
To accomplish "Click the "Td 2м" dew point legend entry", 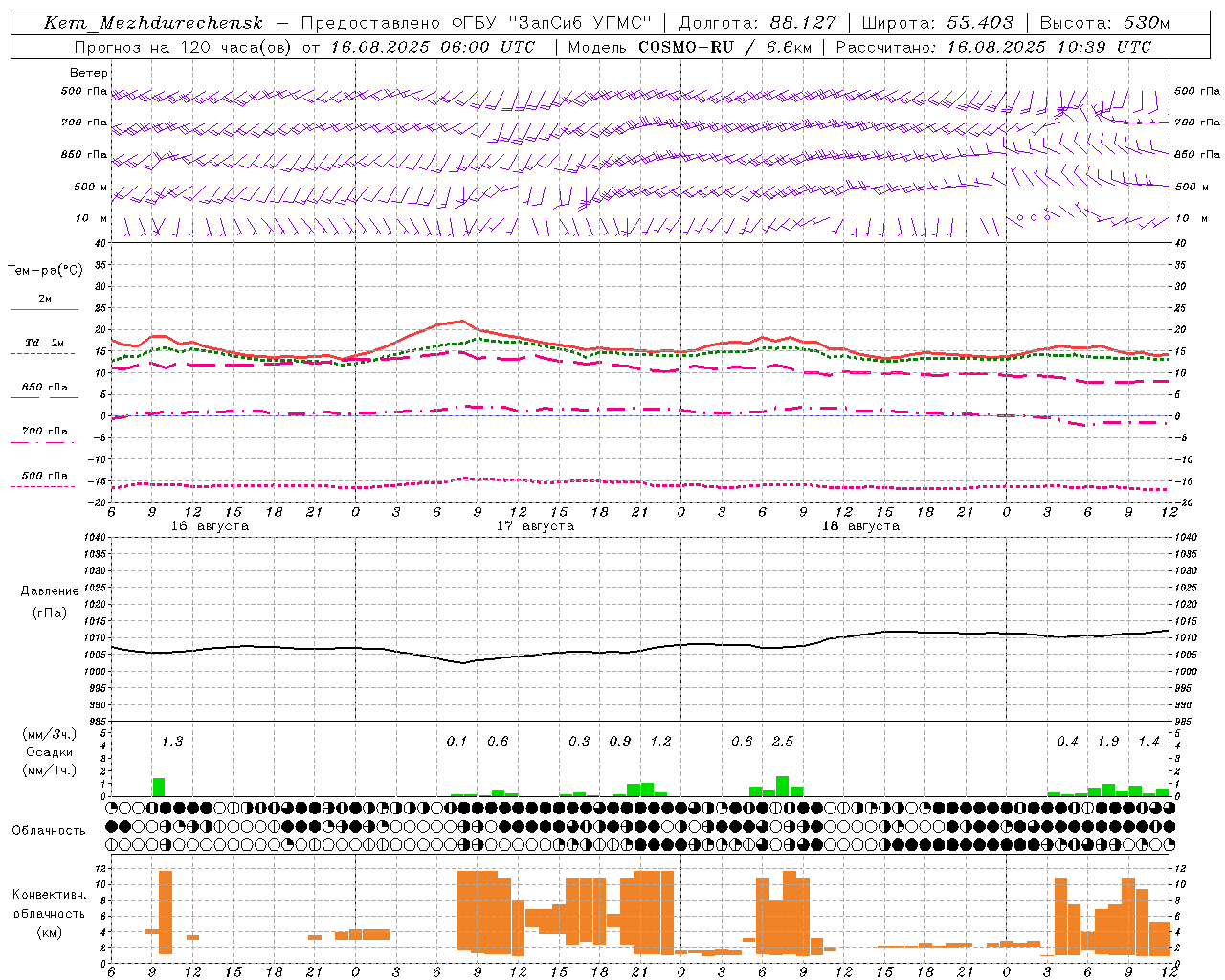I will (44, 343).
